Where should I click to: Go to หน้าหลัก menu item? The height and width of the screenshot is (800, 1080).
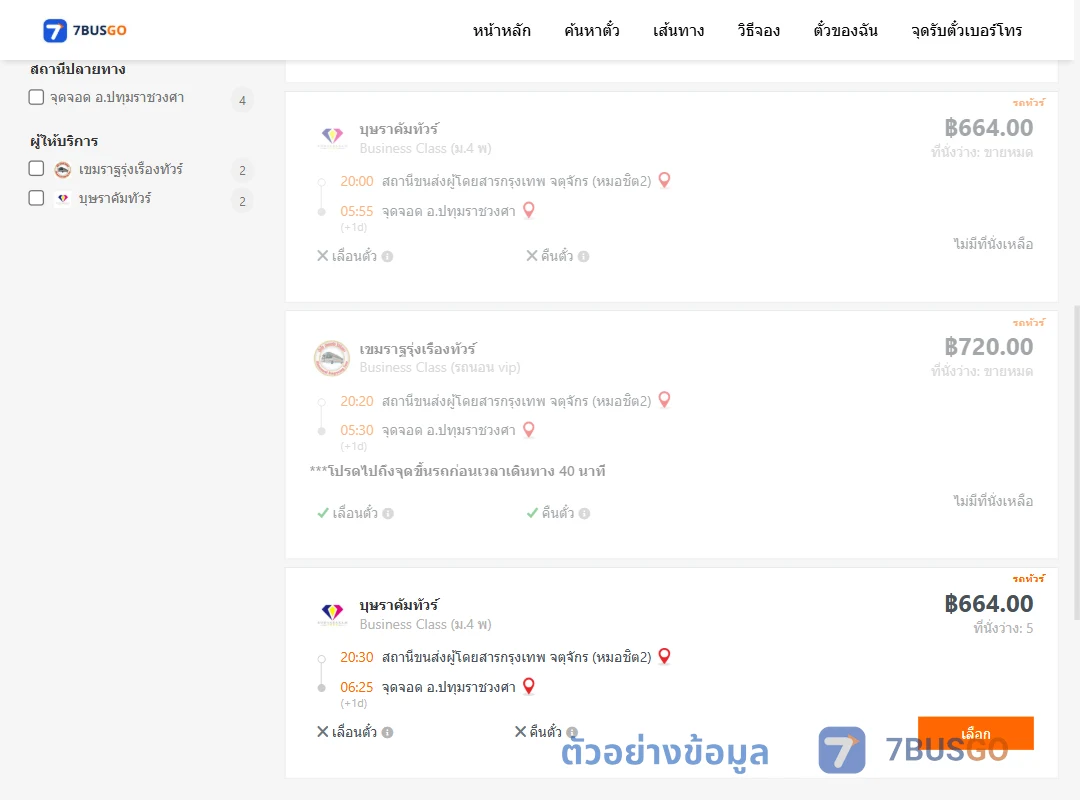point(501,30)
